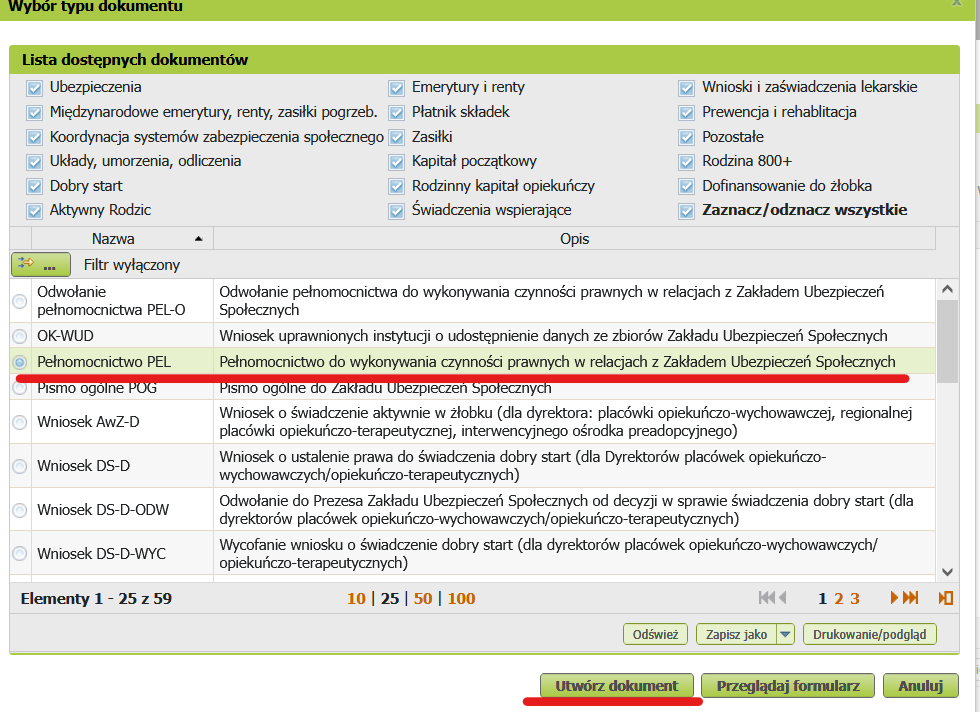The width and height of the screenshot is (980, 712).
Task: Go to the next page of results
Action: [894, 598]
